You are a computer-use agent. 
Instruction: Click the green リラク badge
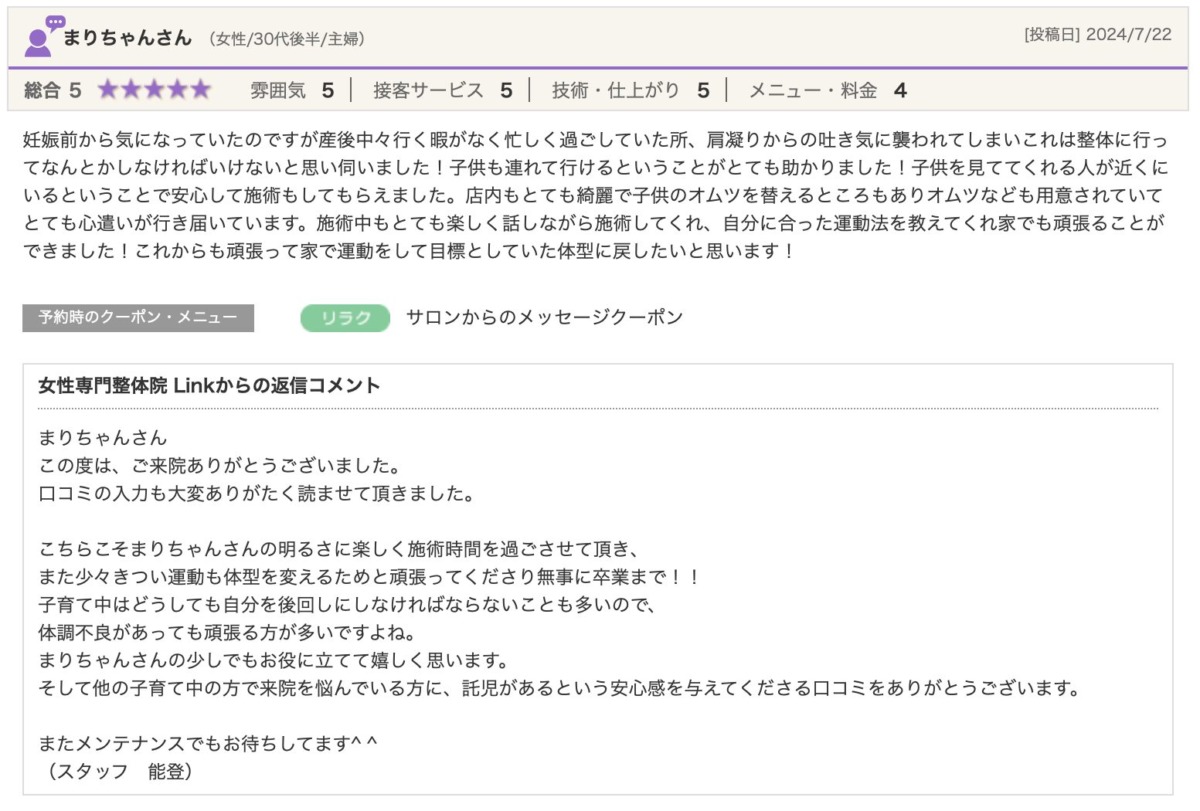[345, 318]
